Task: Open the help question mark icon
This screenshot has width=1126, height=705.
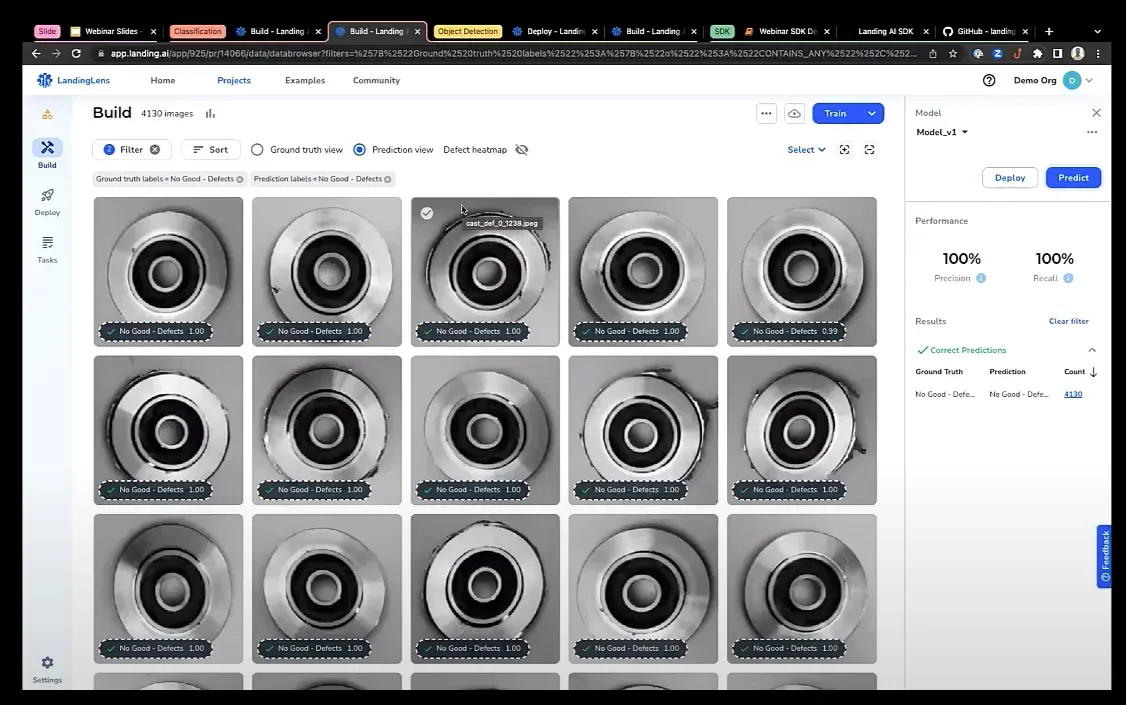Action: [989, 80]
